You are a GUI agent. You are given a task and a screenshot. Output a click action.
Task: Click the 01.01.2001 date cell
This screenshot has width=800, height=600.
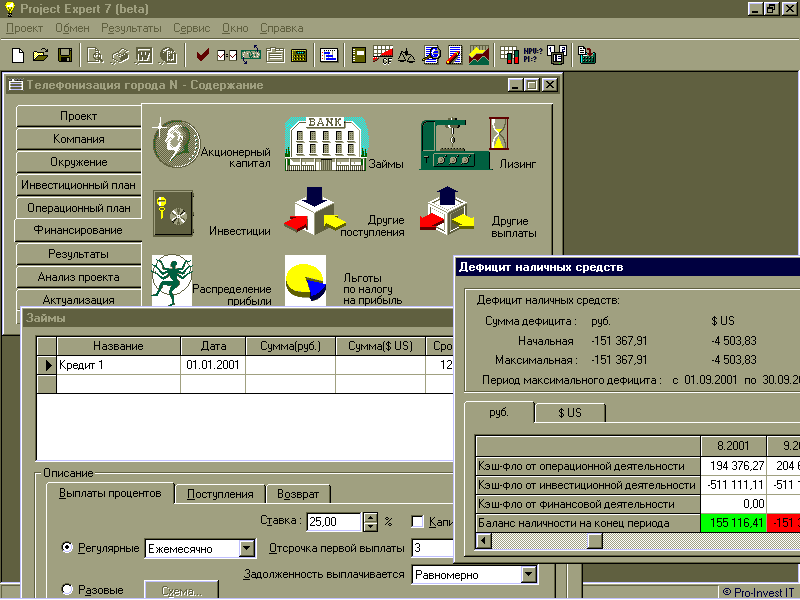pos(213,365)
